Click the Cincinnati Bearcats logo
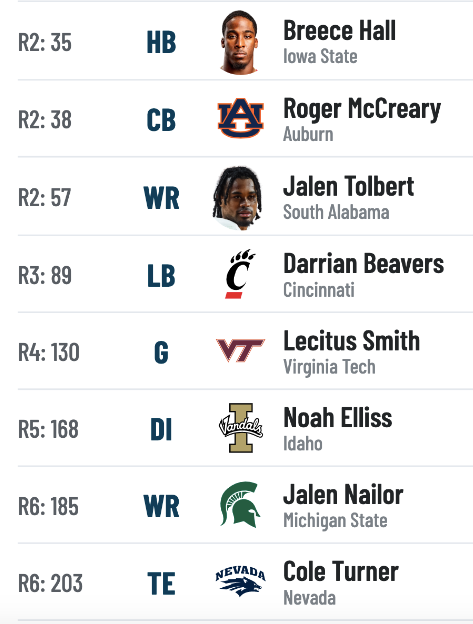Image resolution: width=473 pixels, height=624 pixels. [240, 274]
